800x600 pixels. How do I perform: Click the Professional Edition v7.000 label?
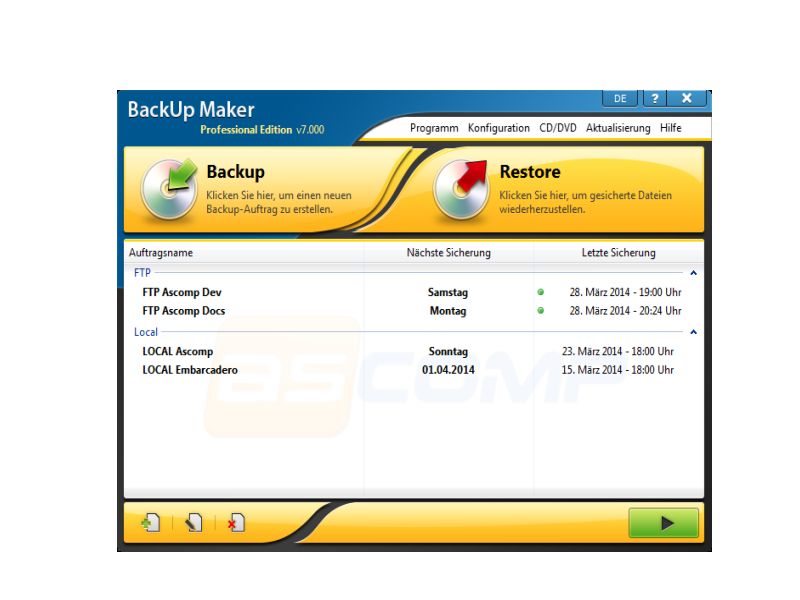click(x=262, y=130)
